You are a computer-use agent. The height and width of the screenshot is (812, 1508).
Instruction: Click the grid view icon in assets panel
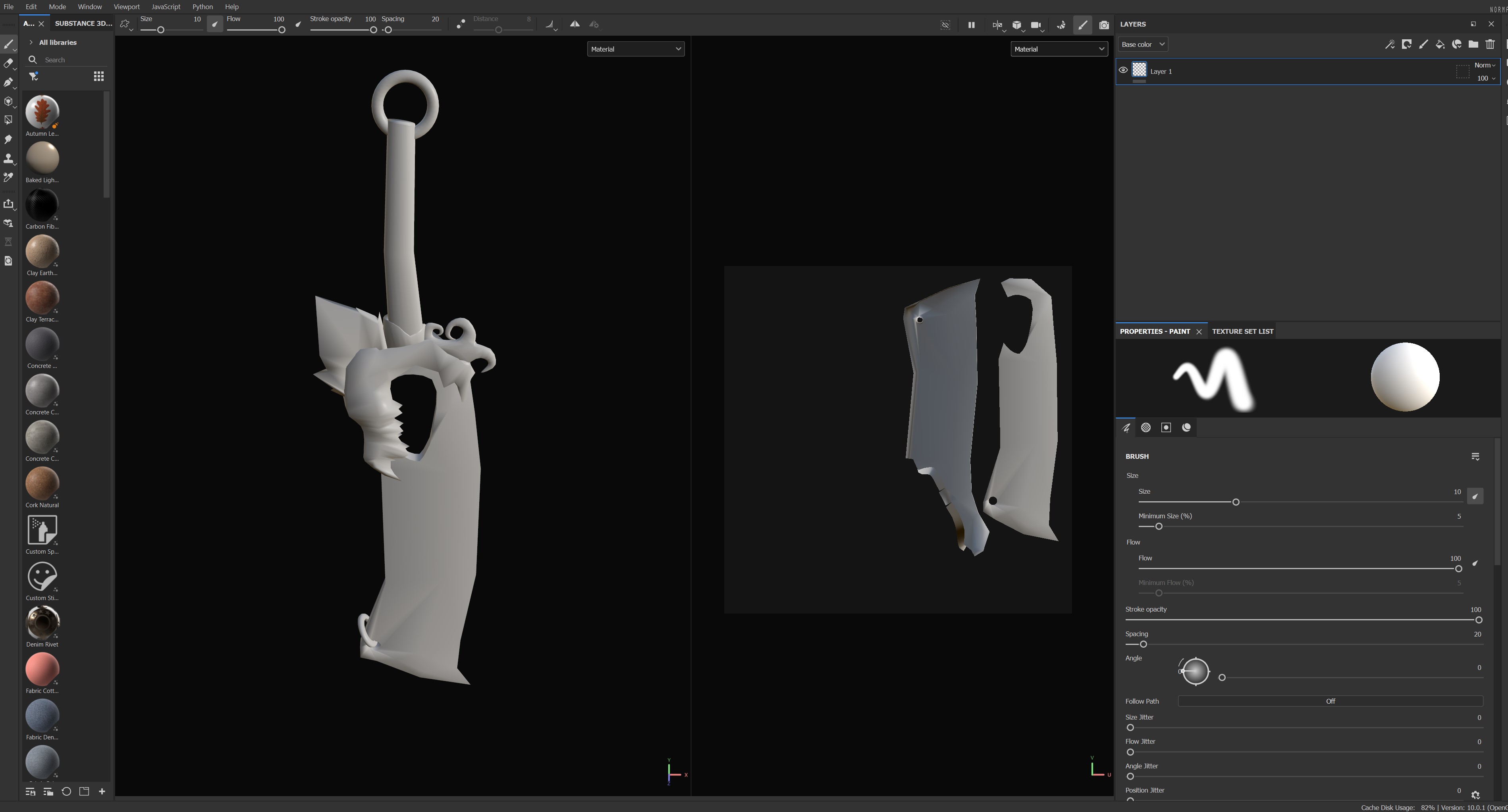[x=99, y=77]
